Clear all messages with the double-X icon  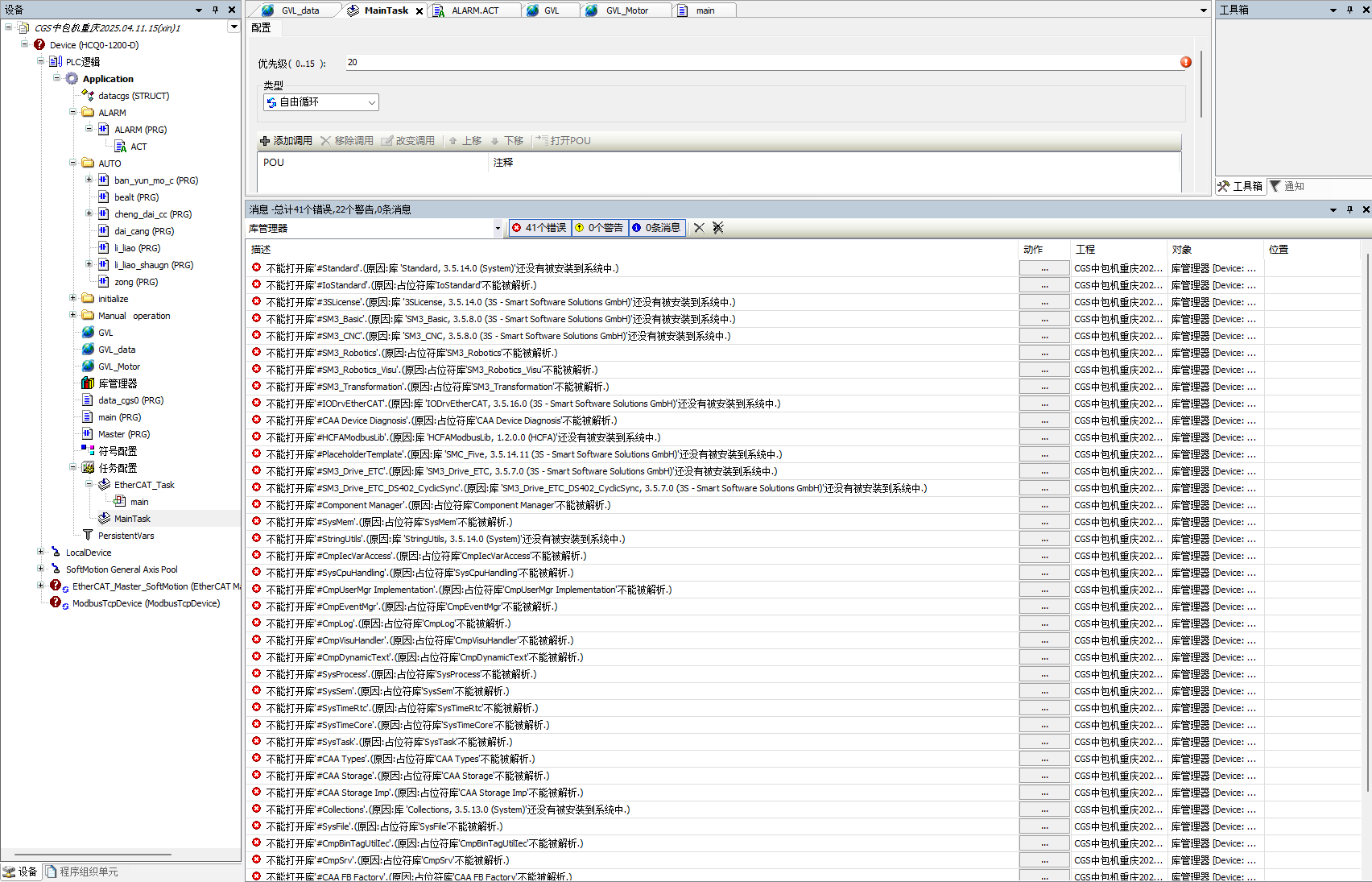(718, 228)
